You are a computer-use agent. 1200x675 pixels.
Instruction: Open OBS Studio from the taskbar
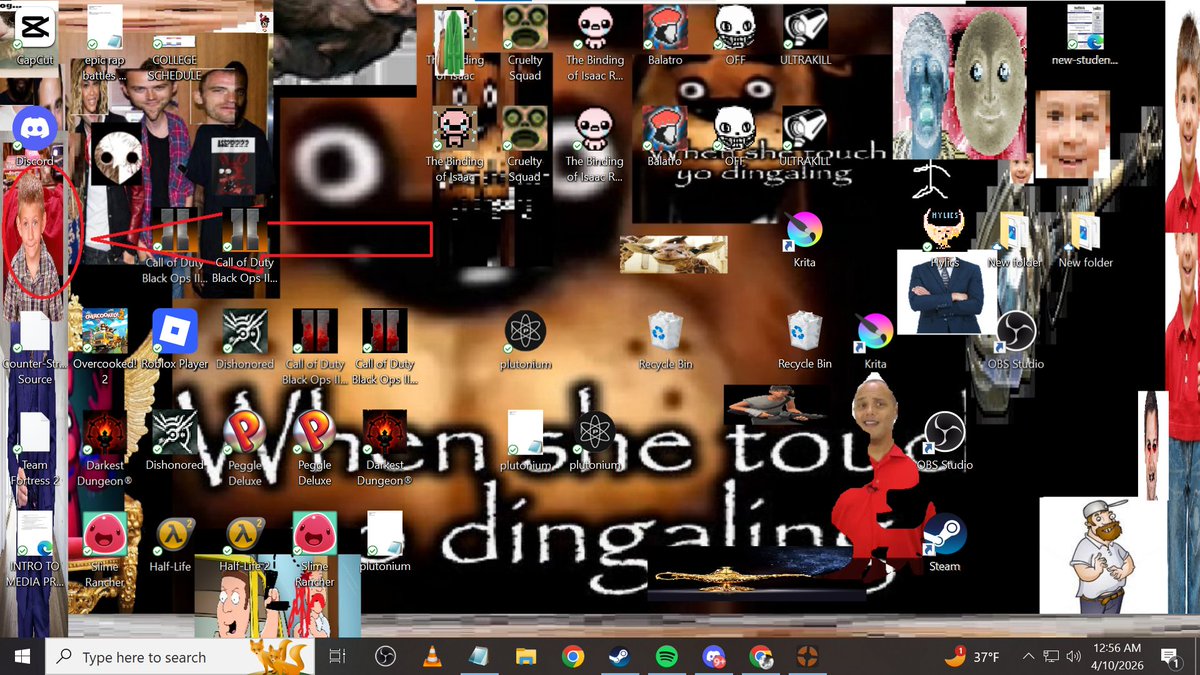point(385,657)
